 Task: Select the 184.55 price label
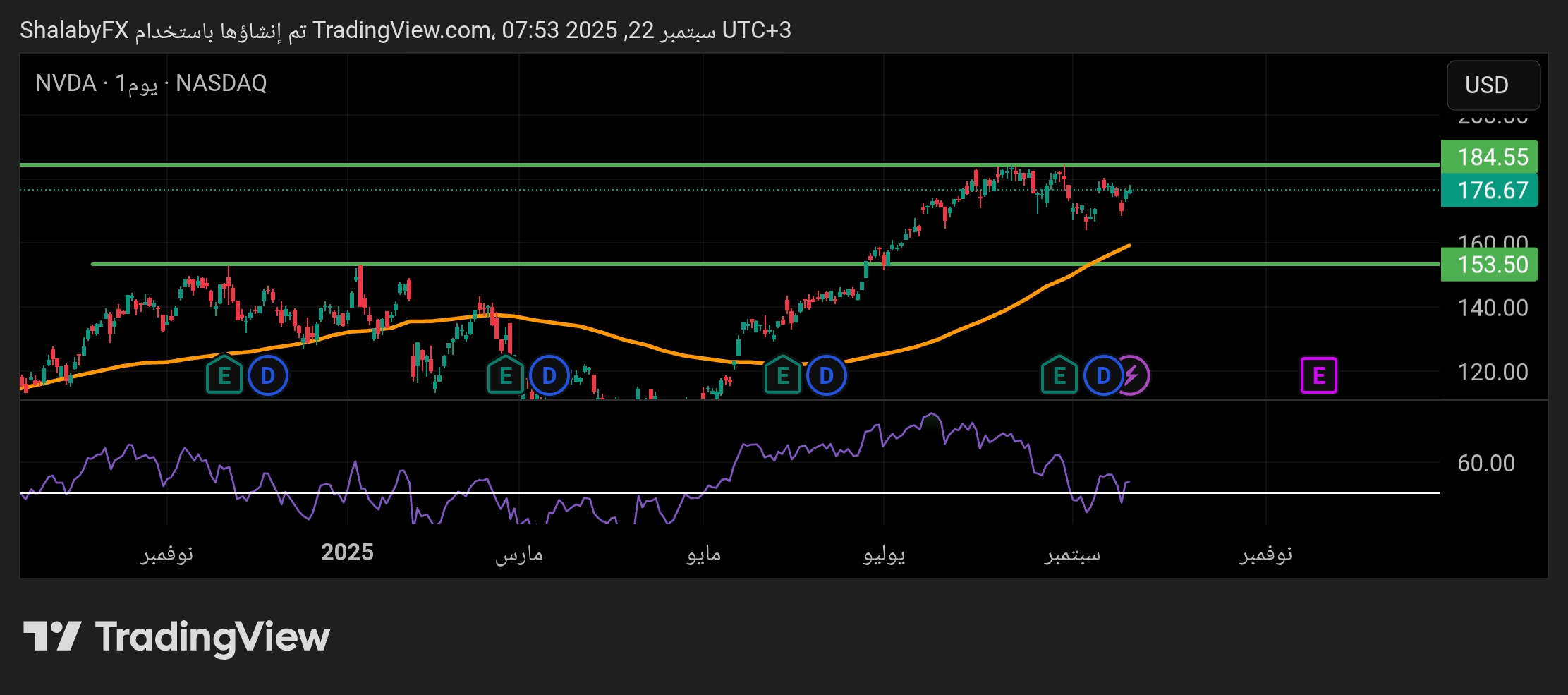(x=1490, y=157)
